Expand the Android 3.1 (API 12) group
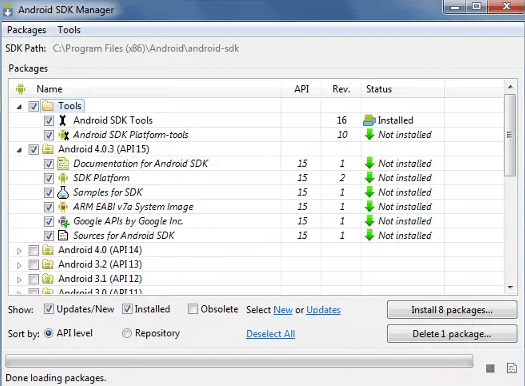The height and width of the screenshot is (386, 525). pos(19,280)
